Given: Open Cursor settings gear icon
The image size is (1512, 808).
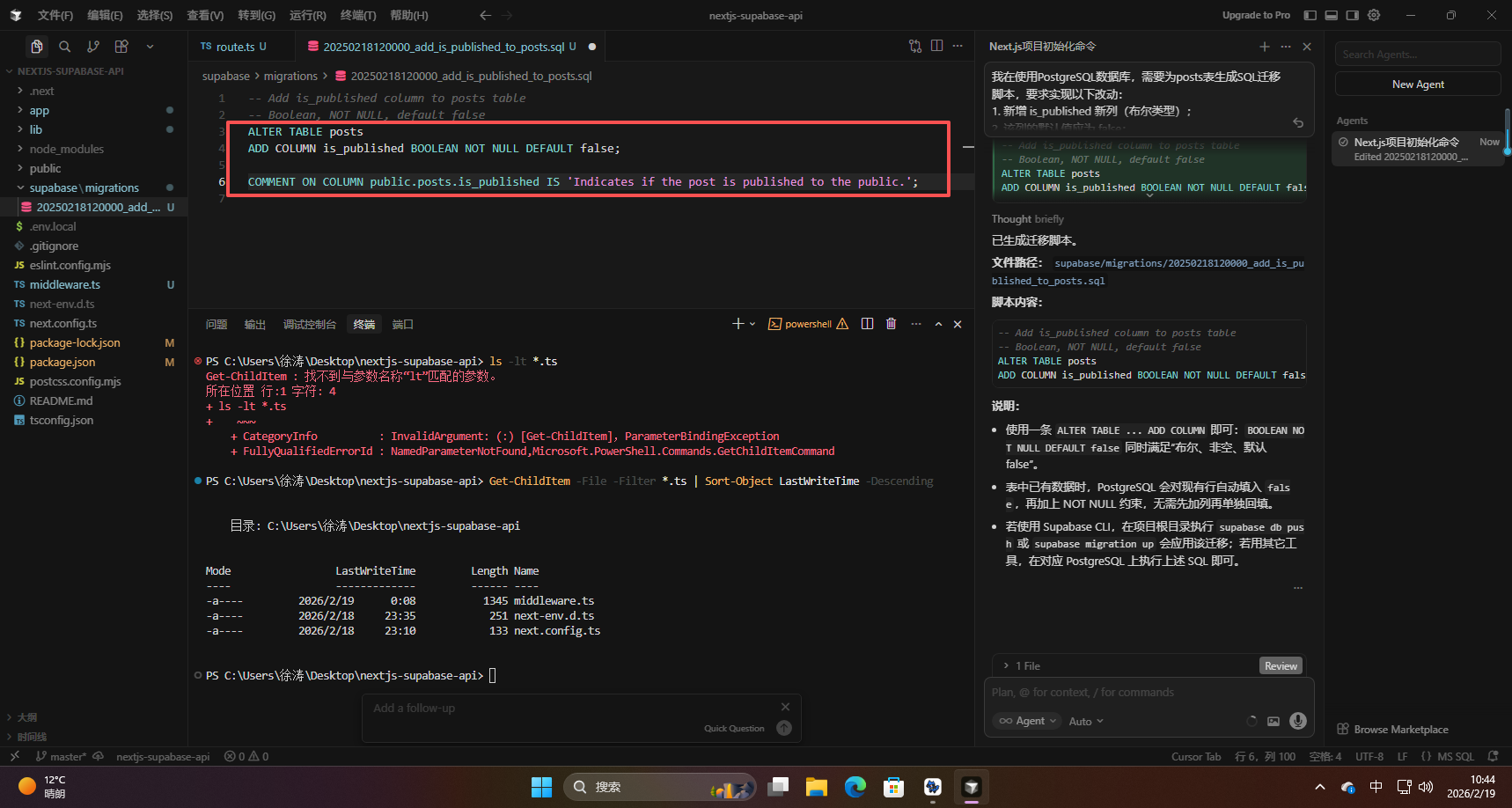Looking at the screenshot, I should click(1374, 15).
